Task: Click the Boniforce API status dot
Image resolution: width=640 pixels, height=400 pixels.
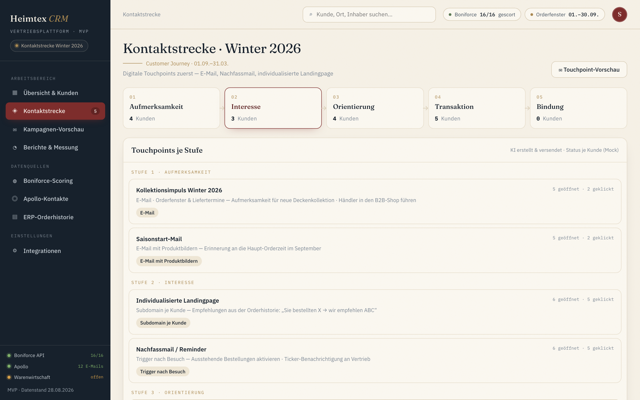Action: tap(9, 356)
